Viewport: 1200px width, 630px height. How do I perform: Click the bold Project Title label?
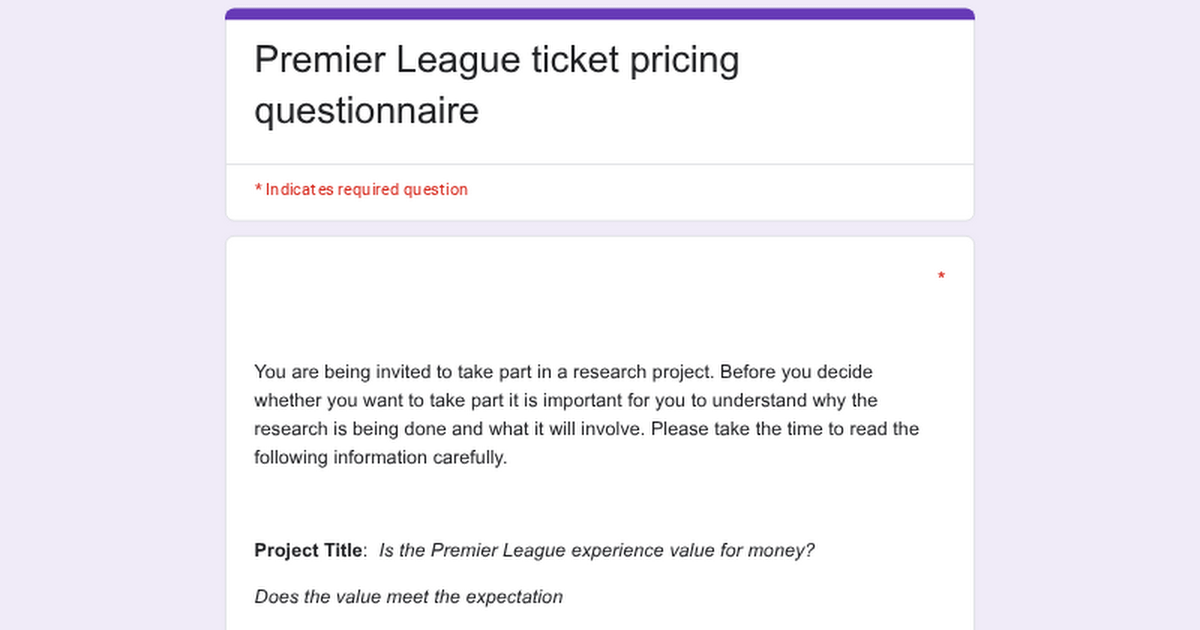[x=308, y=550]
